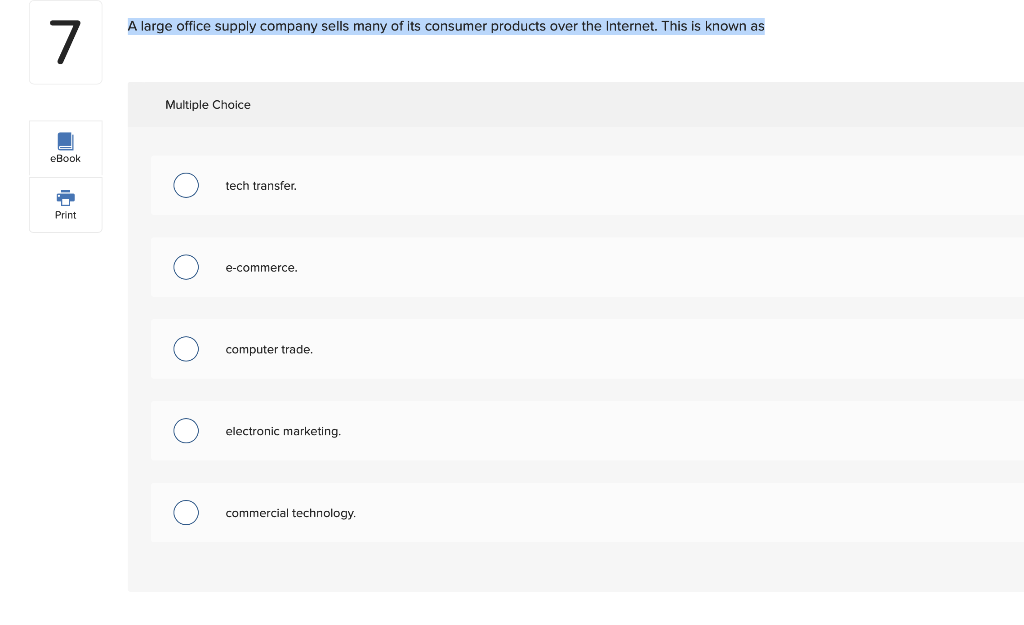Select the 'commercial technology.' radio button
The height and width of the screenshot is (625, 1024).
[186, 513]
